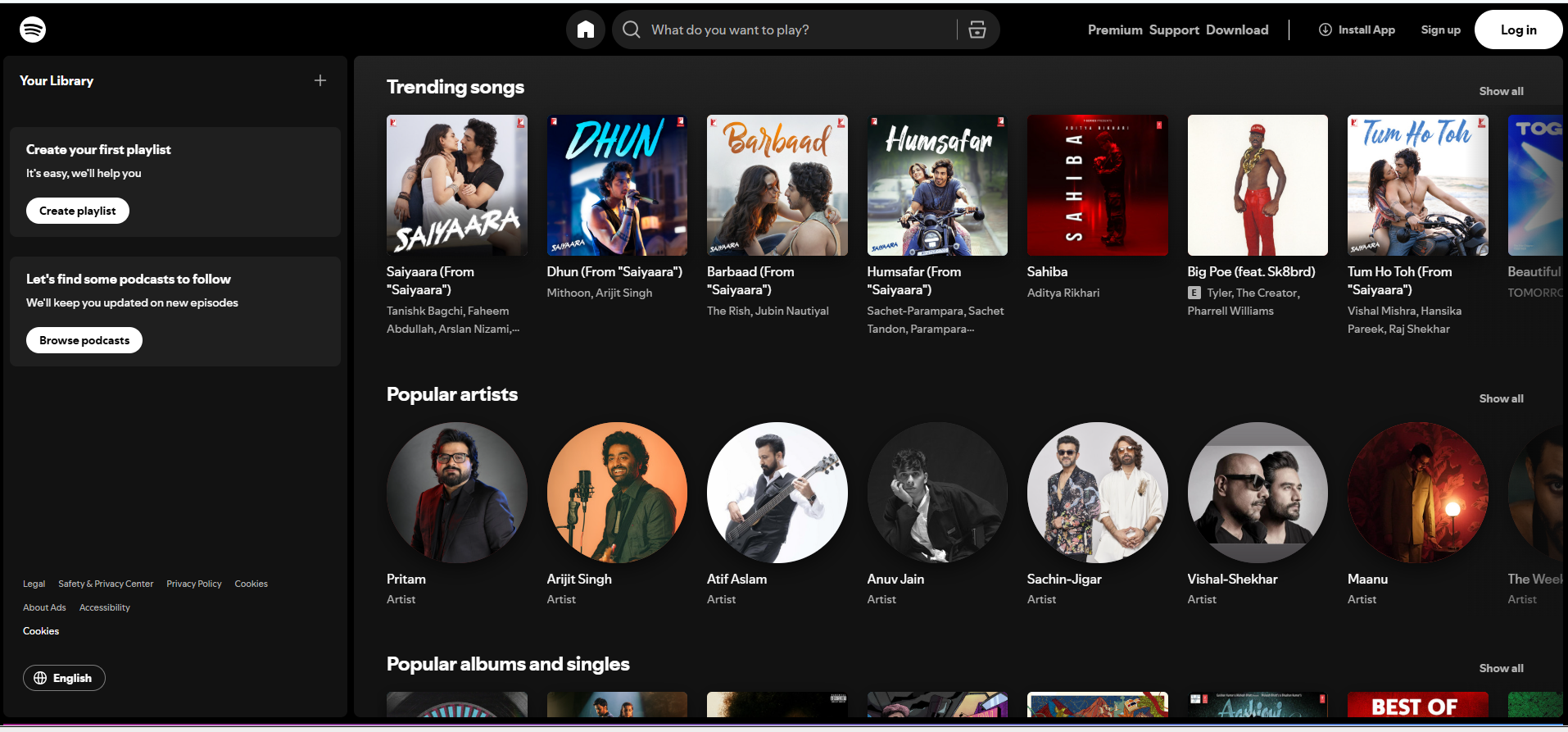The width and height of the screenshot is (1568, 732).
Task: Click 'The Rish, Jubin Nautiyal' text
Action: (768, 311)
